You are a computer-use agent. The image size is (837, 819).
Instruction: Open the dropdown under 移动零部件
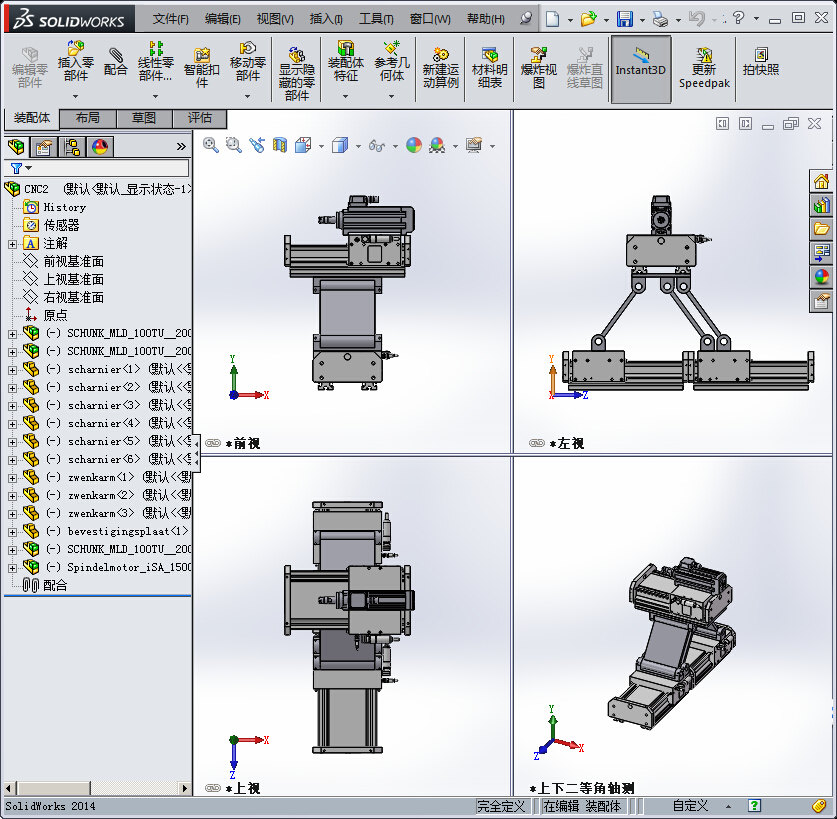click(x=248, y=96)
